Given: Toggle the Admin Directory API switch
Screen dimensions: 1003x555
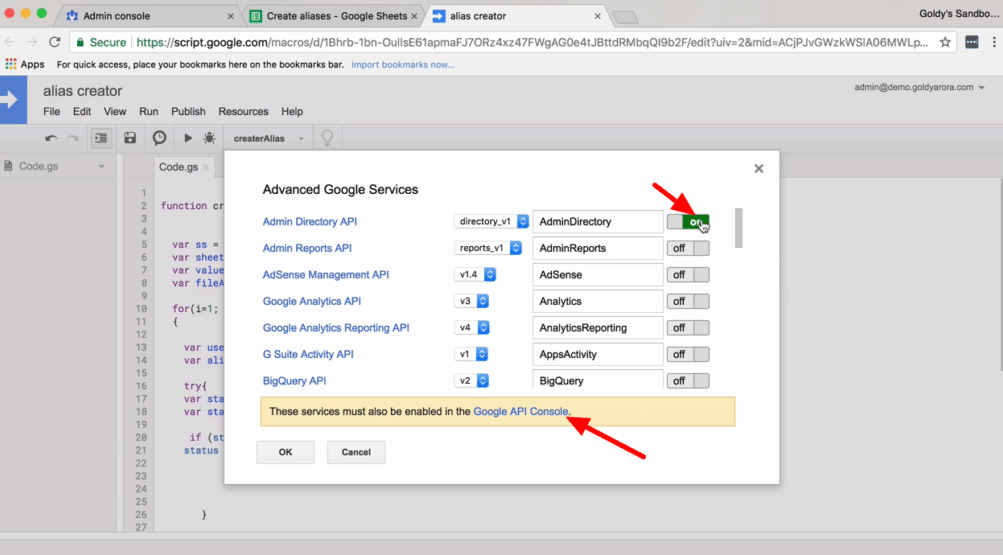Looking at the screenshot, I should coord(688,222).
